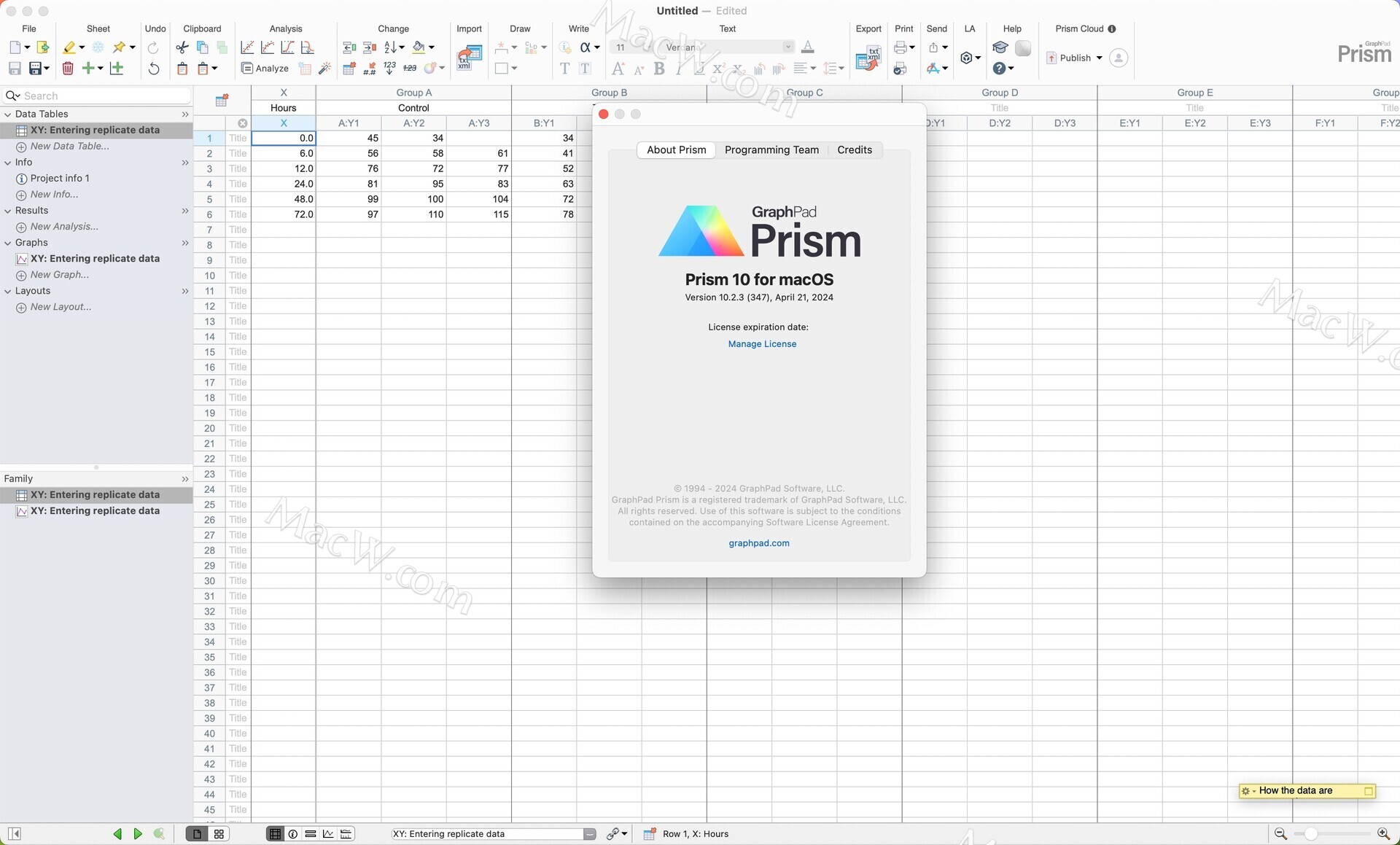
Task: Select data table section in bottom switcher
Action: pos(275,833)
